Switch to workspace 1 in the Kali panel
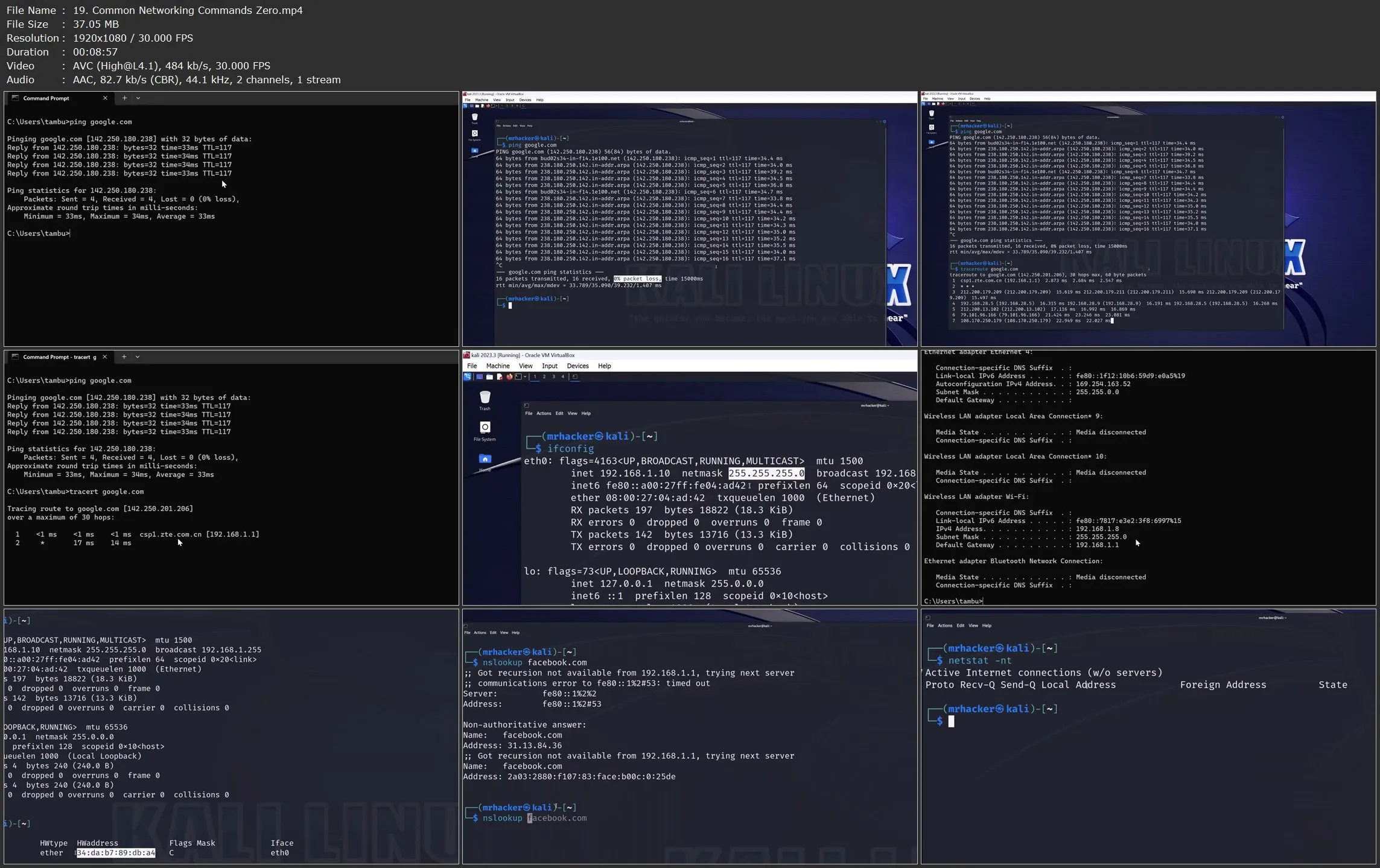The height and width of the screenshot is (868, 1380). [535, 376]
